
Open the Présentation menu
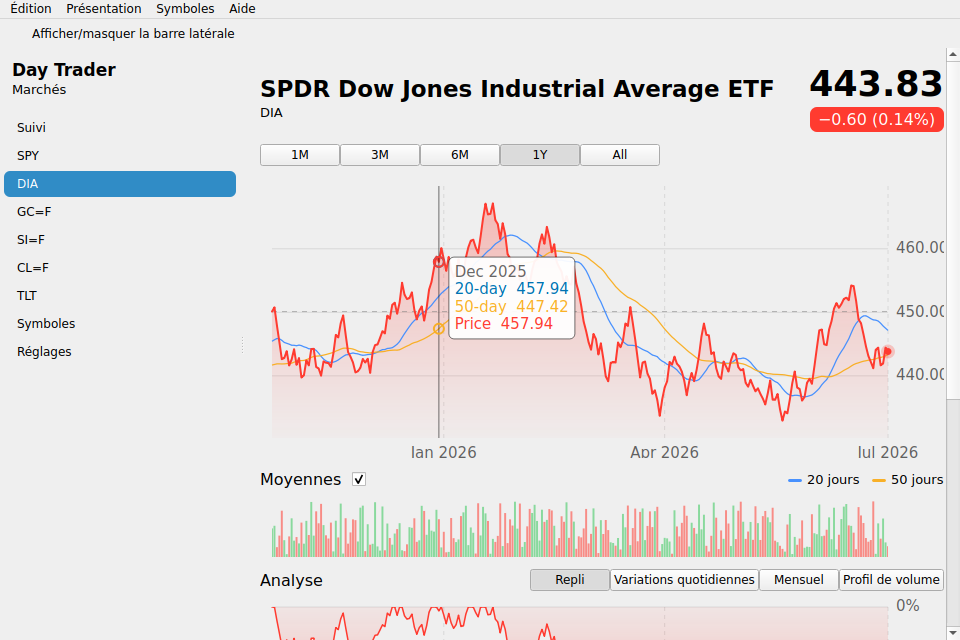pyautogui.click(x=103, y=9)
